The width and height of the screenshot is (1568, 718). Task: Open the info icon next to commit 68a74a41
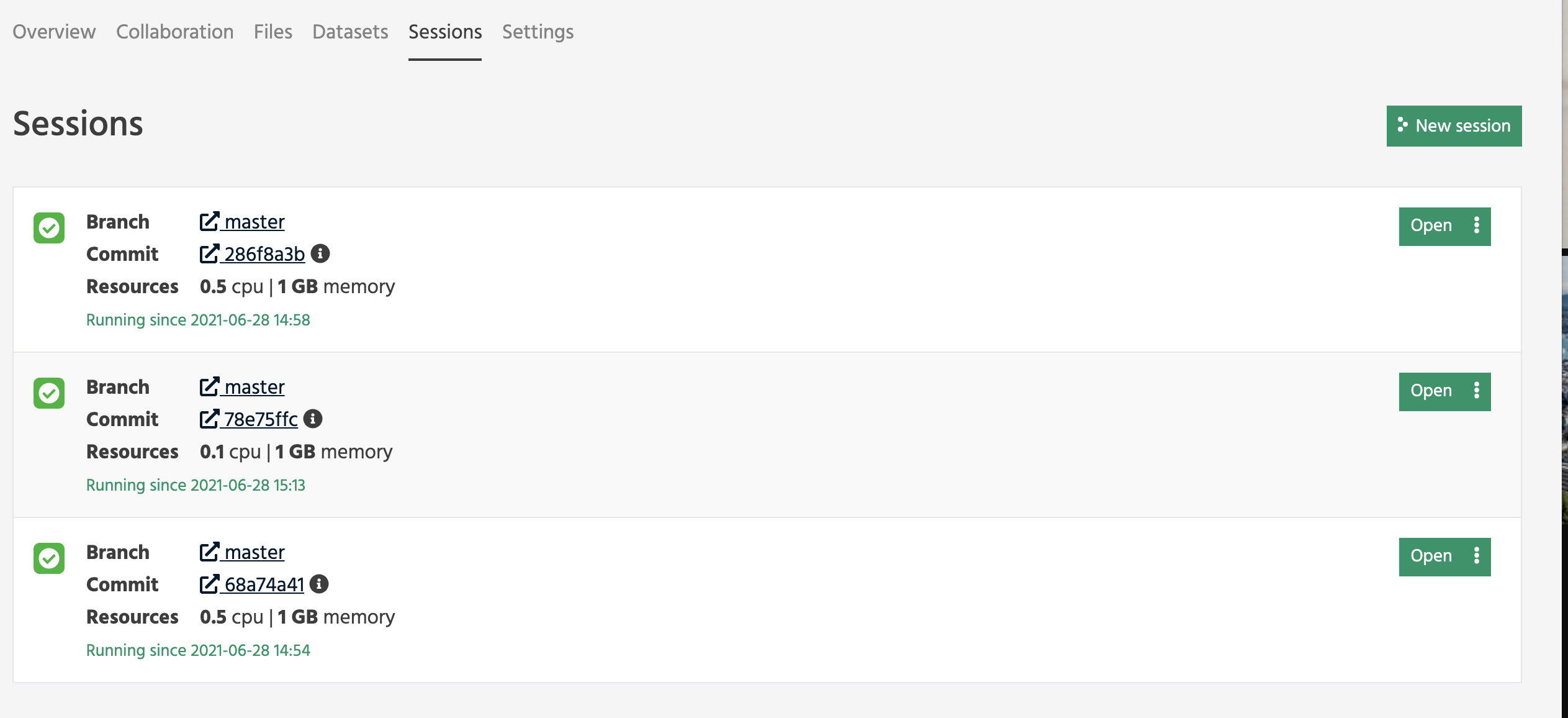click(320, 584)
